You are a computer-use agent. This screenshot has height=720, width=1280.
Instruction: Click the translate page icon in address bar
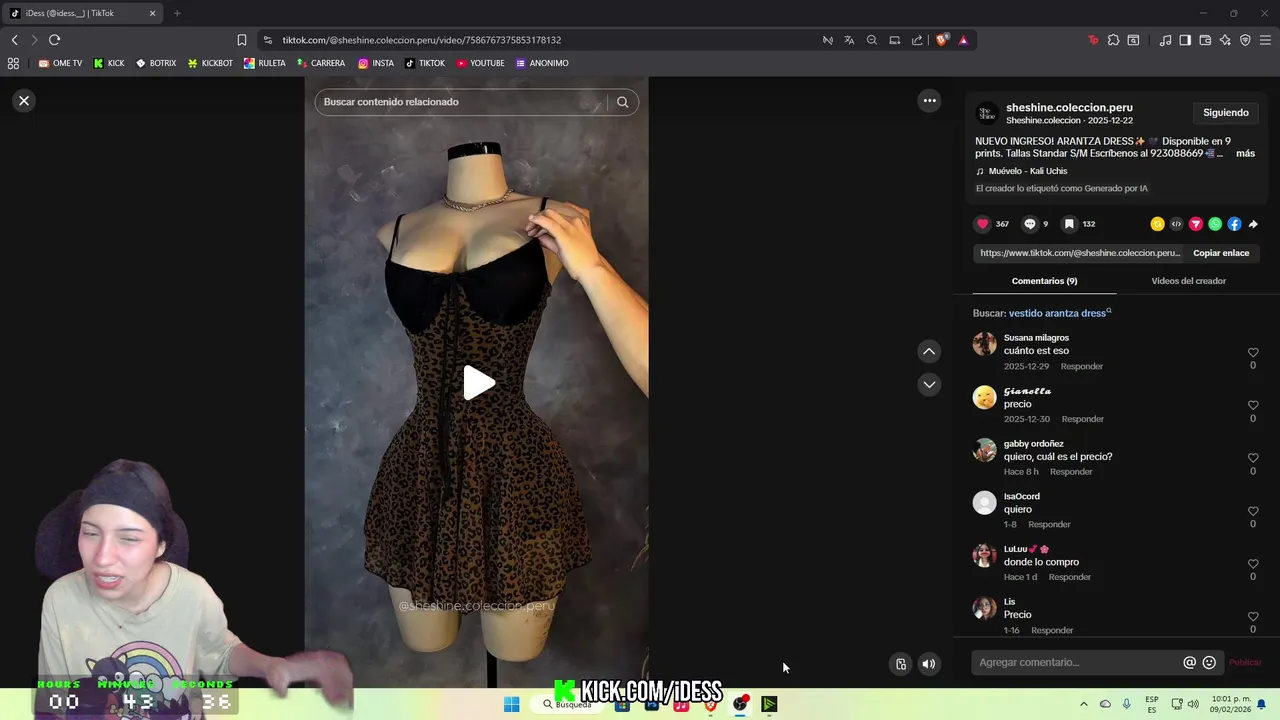(x=849, y=40)
